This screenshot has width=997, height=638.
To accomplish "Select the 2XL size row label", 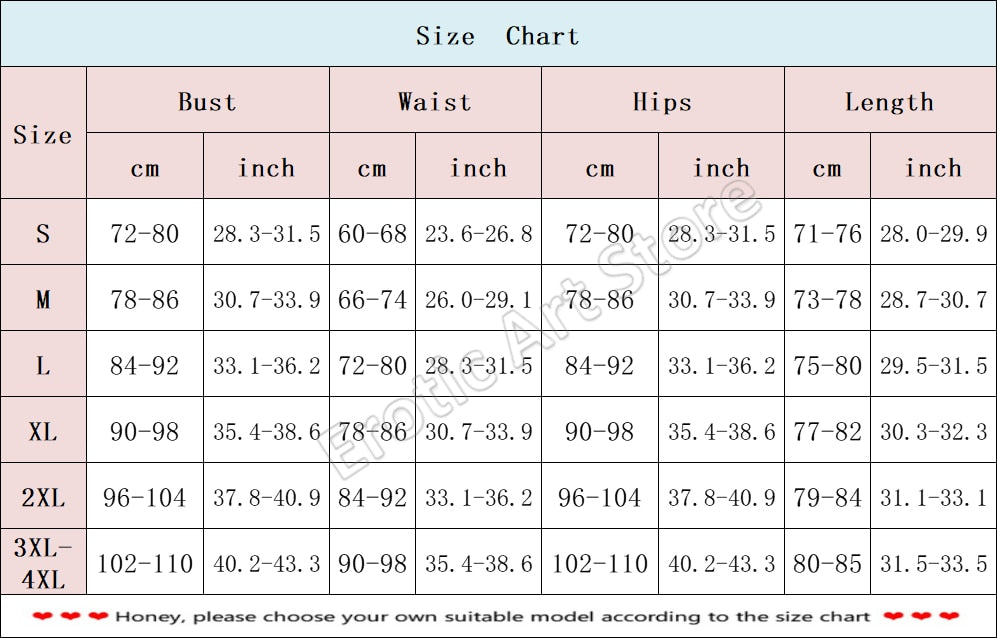I will 43,497.
